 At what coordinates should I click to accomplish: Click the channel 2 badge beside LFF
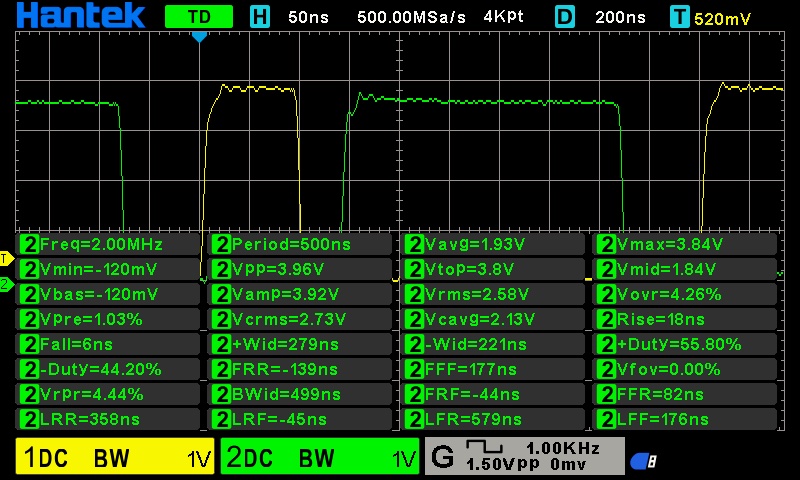[x=606, y=419]
